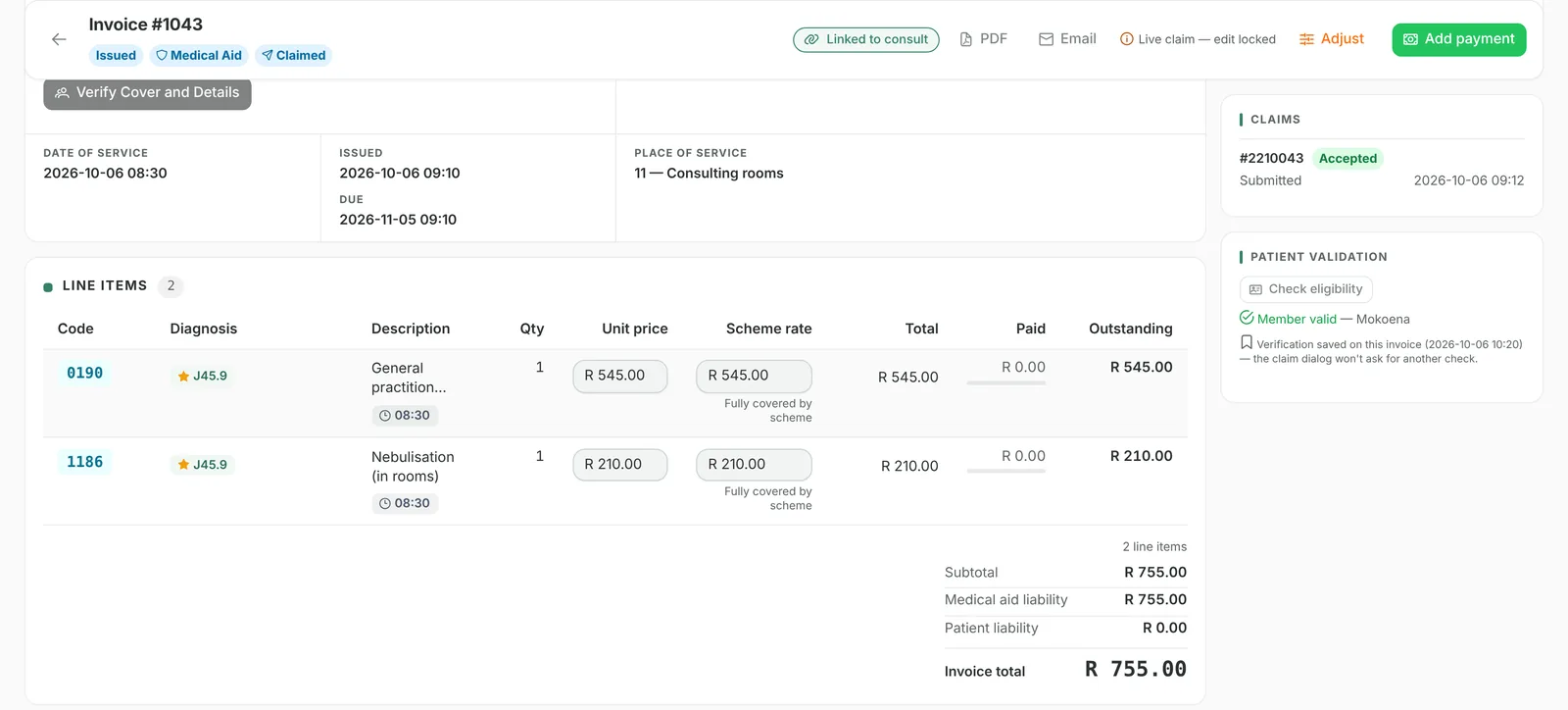The height and width of the screenshot is (710, 1568).
Task: Click the J45.9 diagnosis on the 1186 row
Action: (202, 465)
